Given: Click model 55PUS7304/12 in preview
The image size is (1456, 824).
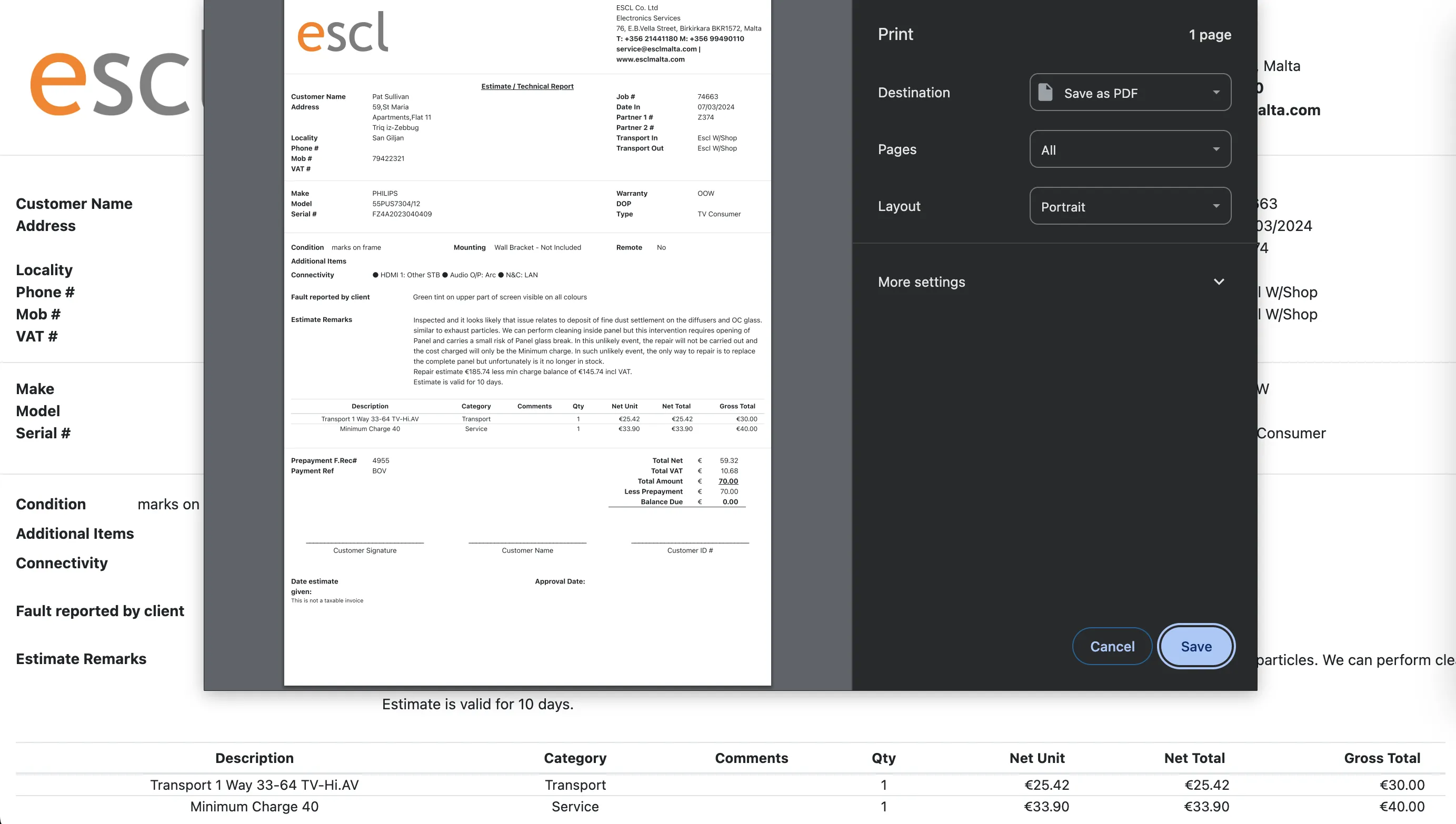Looking at the screenshot, I should coord(396,204).
